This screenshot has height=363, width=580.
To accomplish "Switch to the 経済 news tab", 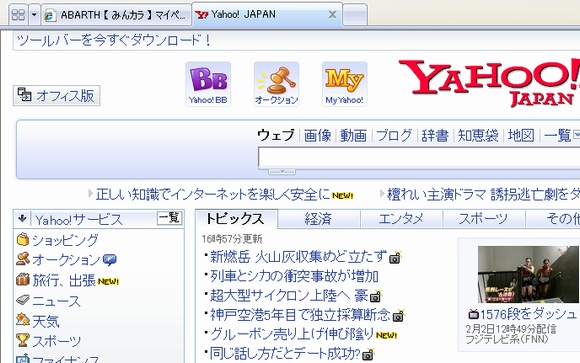I will pyautogui.click(x=318, y=219).
